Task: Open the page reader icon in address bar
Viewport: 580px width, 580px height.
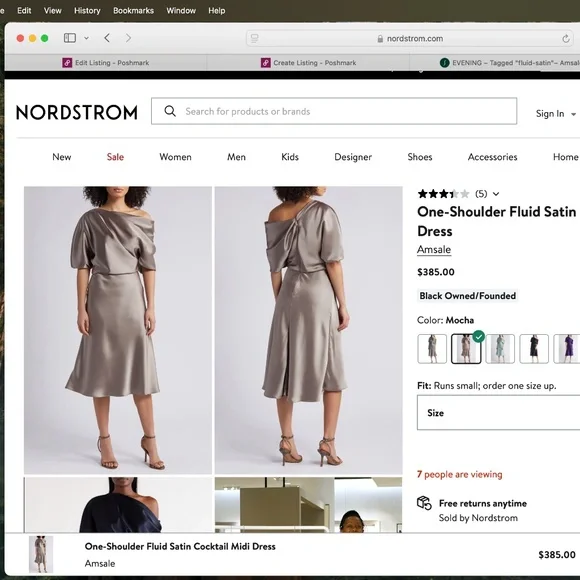Action: (255, 38)
